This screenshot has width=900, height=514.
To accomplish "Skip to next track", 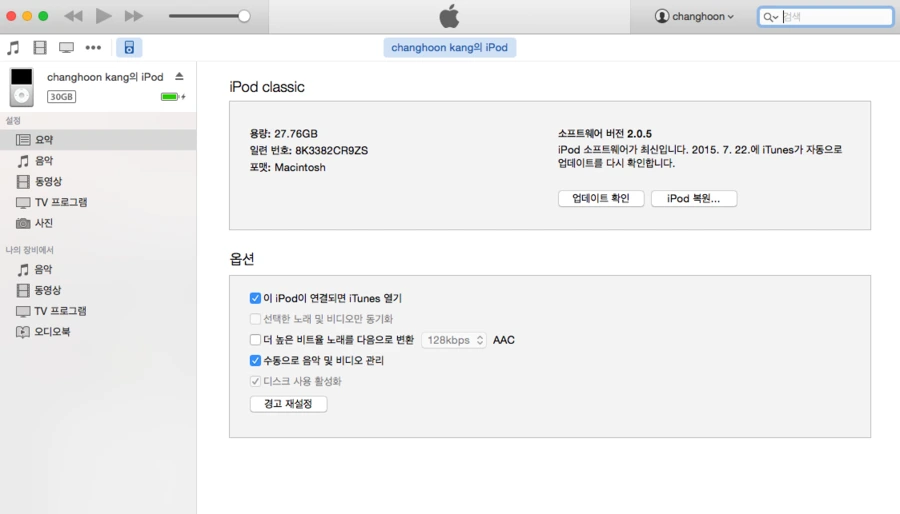I will point(134,16).
